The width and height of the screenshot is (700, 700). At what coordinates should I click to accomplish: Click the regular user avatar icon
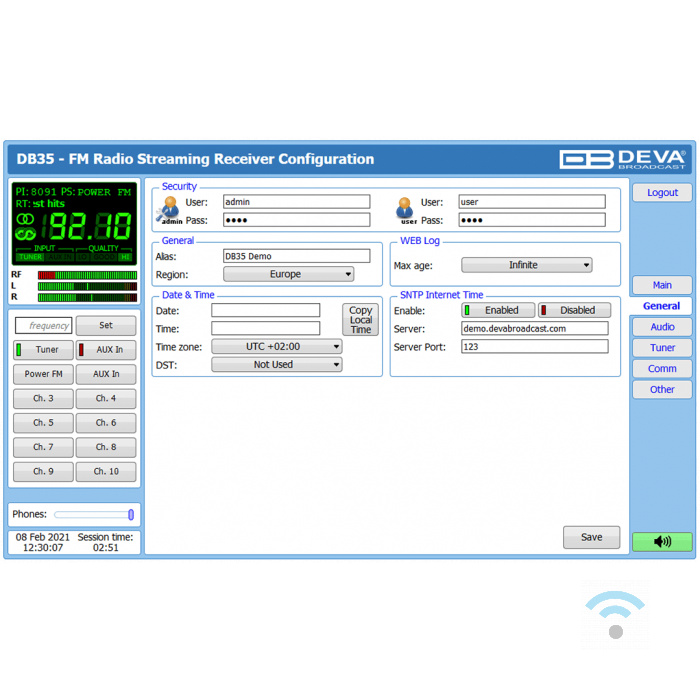click(405, 210)
